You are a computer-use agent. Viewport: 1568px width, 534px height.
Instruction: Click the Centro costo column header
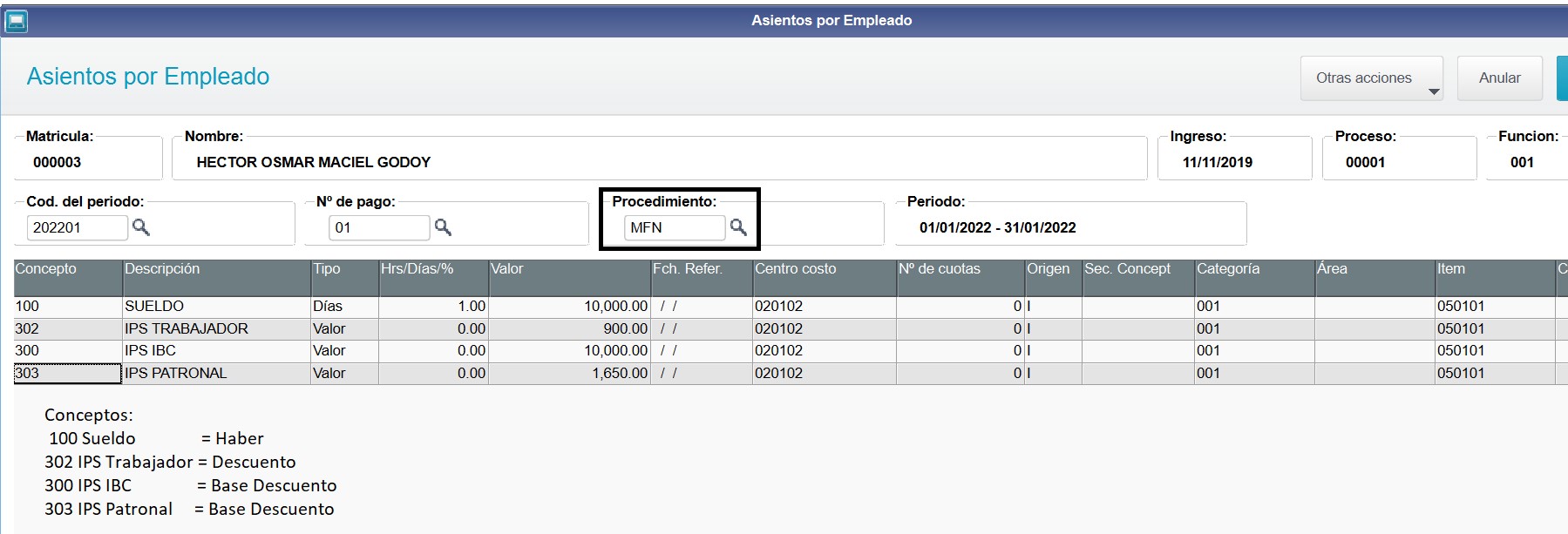pos(825,278)
